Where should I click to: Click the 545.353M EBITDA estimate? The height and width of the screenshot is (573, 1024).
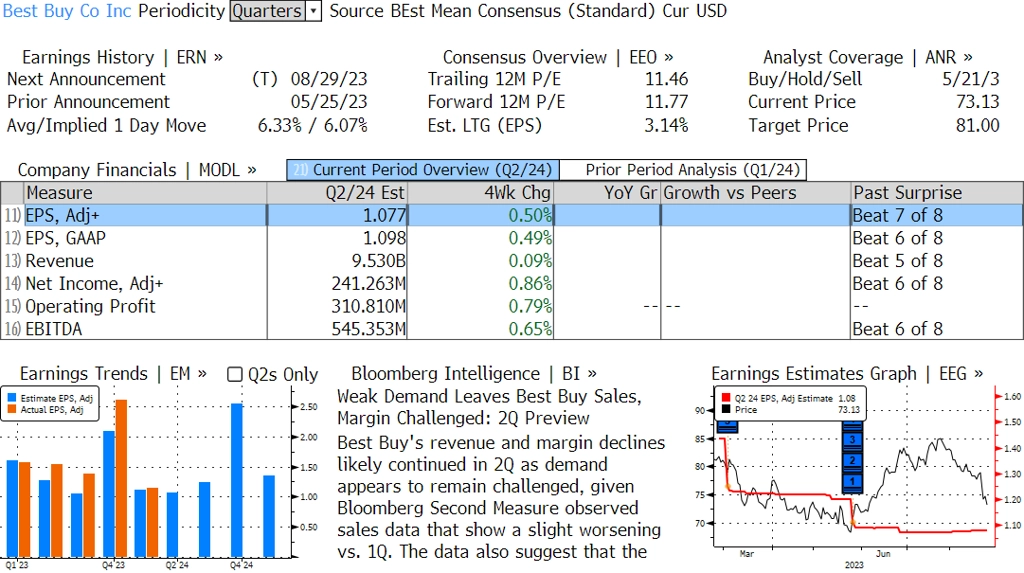tap(368, 329)
